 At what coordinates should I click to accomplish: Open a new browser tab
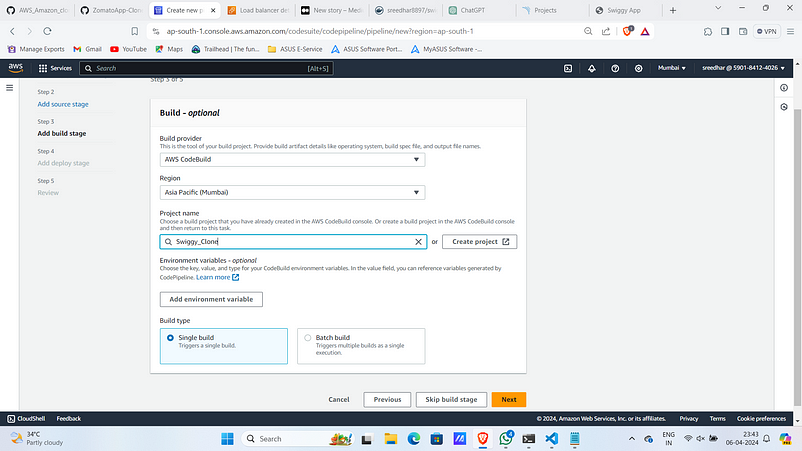tap(673, 10)
